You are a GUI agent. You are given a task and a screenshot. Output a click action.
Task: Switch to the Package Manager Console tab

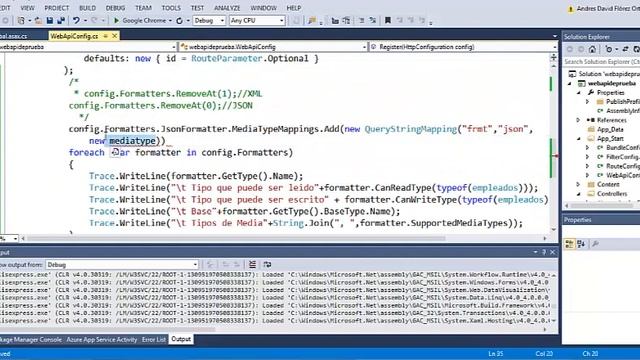pyautogui.click(x=31, y=340)
